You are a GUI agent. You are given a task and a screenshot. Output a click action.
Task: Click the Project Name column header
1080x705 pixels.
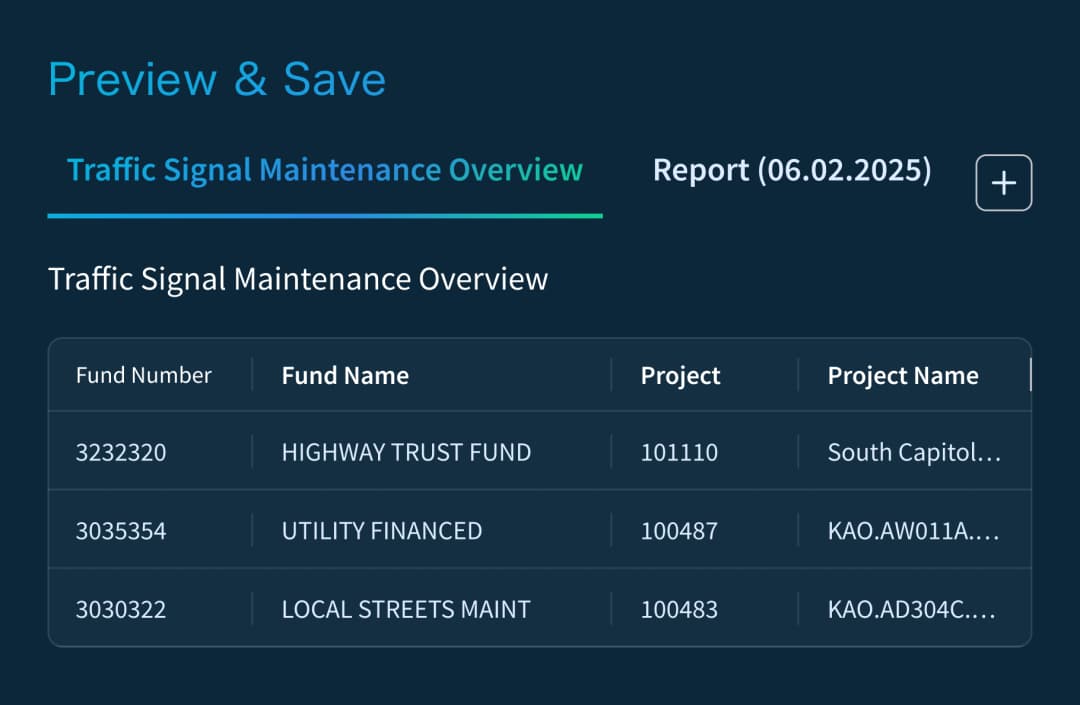[902, 376]
